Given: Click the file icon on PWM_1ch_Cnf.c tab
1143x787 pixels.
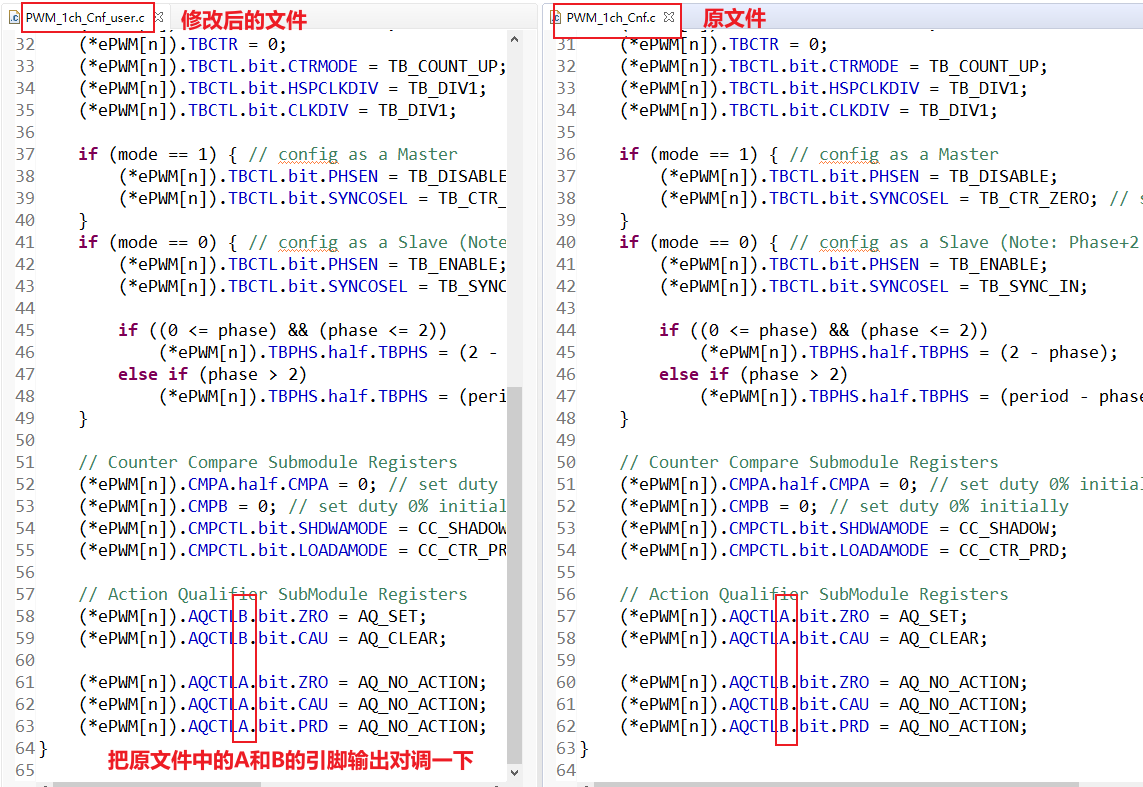Looking at the screenshot, I should [x=556, y=18].
